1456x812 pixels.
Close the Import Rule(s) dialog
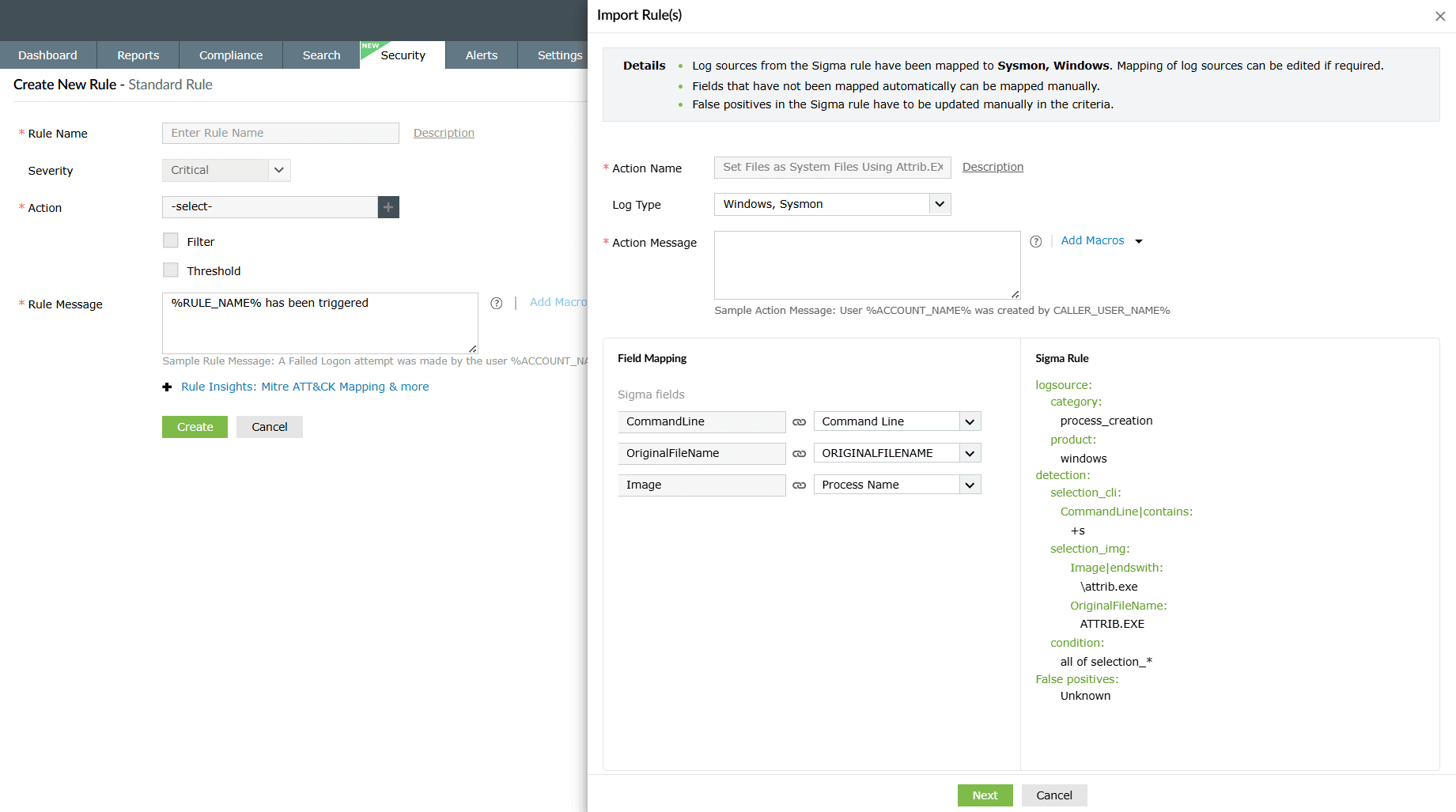coord(1440,16)
